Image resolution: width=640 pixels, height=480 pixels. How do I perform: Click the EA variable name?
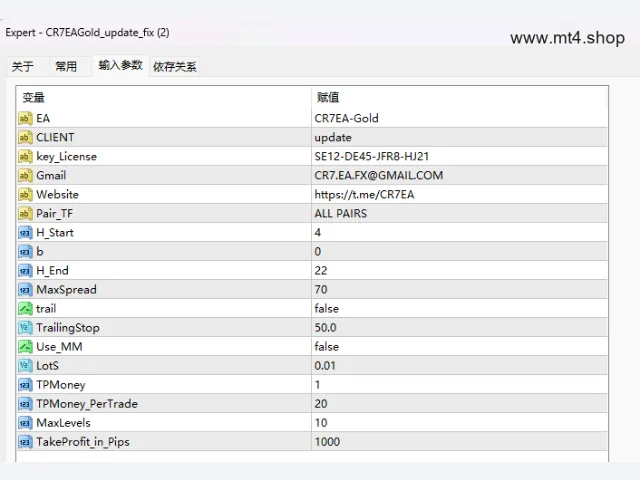[x=43, y=118]
